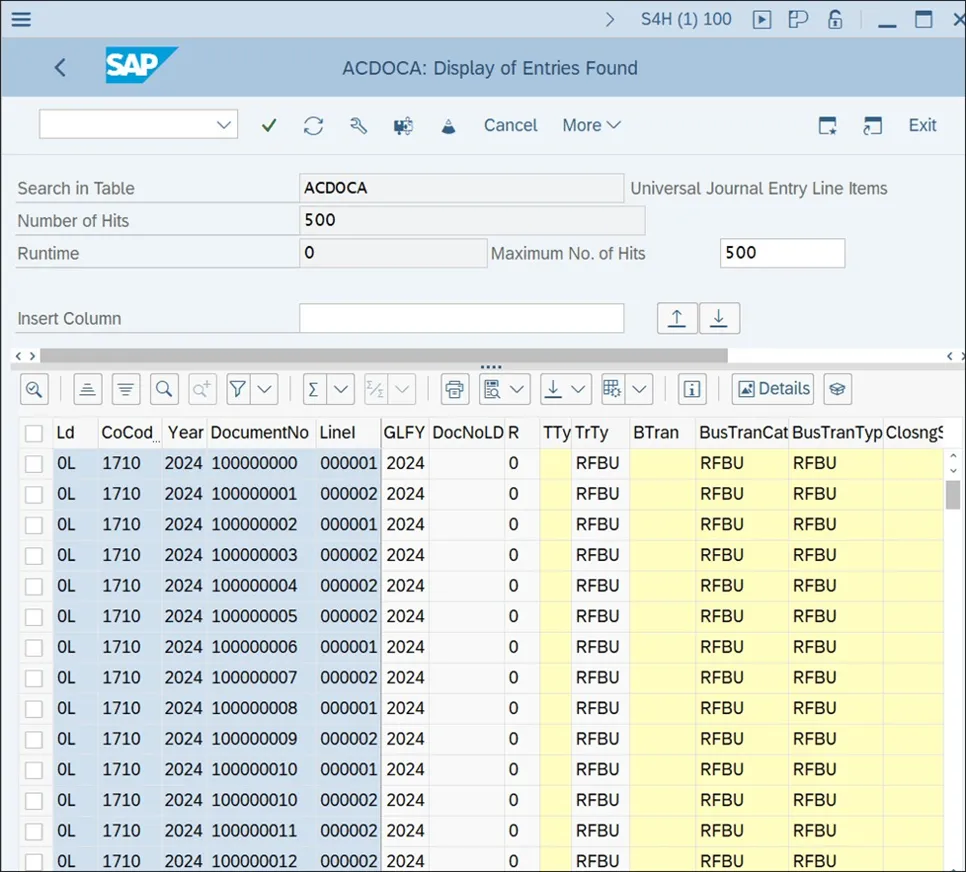Viewport: 966px width, 872px height.
Task: Toggle the select-all checkbox in header row
Action: tap(34, 433)
